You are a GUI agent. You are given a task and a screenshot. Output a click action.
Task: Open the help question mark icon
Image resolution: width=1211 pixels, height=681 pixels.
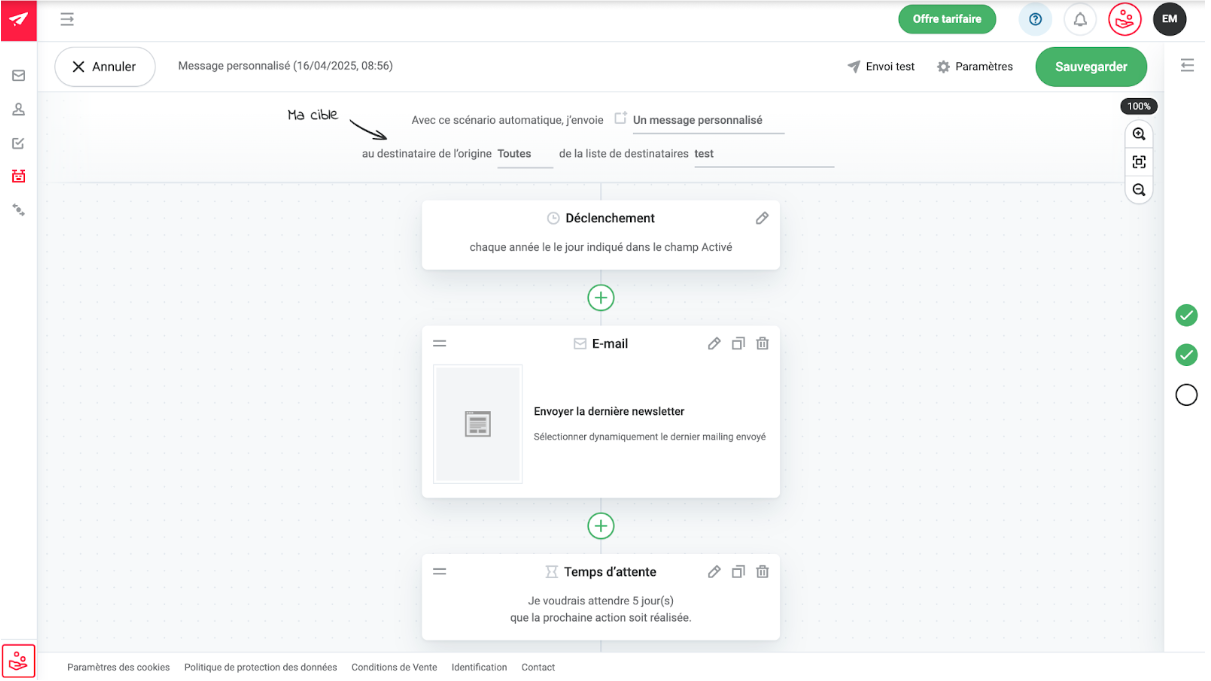[x=1035, y=19]
